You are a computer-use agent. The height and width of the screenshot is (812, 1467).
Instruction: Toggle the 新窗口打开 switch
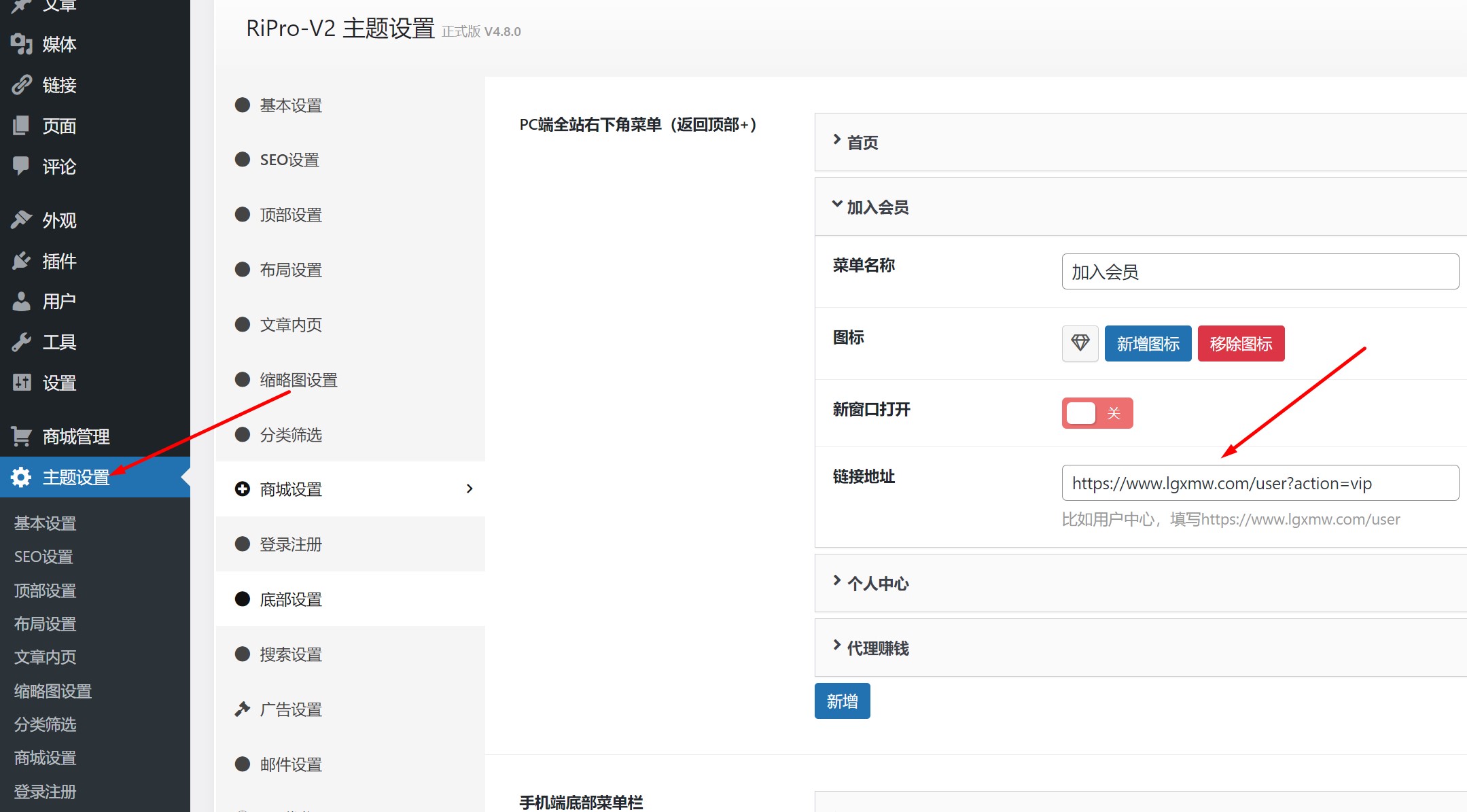1097,413
